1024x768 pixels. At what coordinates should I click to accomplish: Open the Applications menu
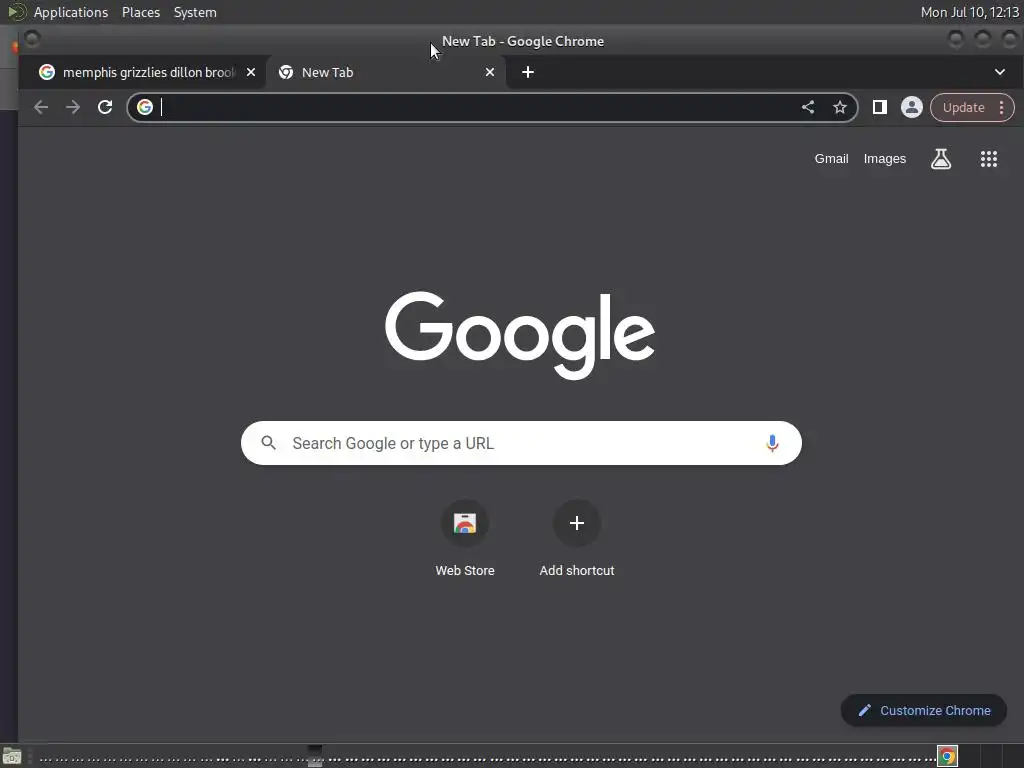(x=71, y=12)
